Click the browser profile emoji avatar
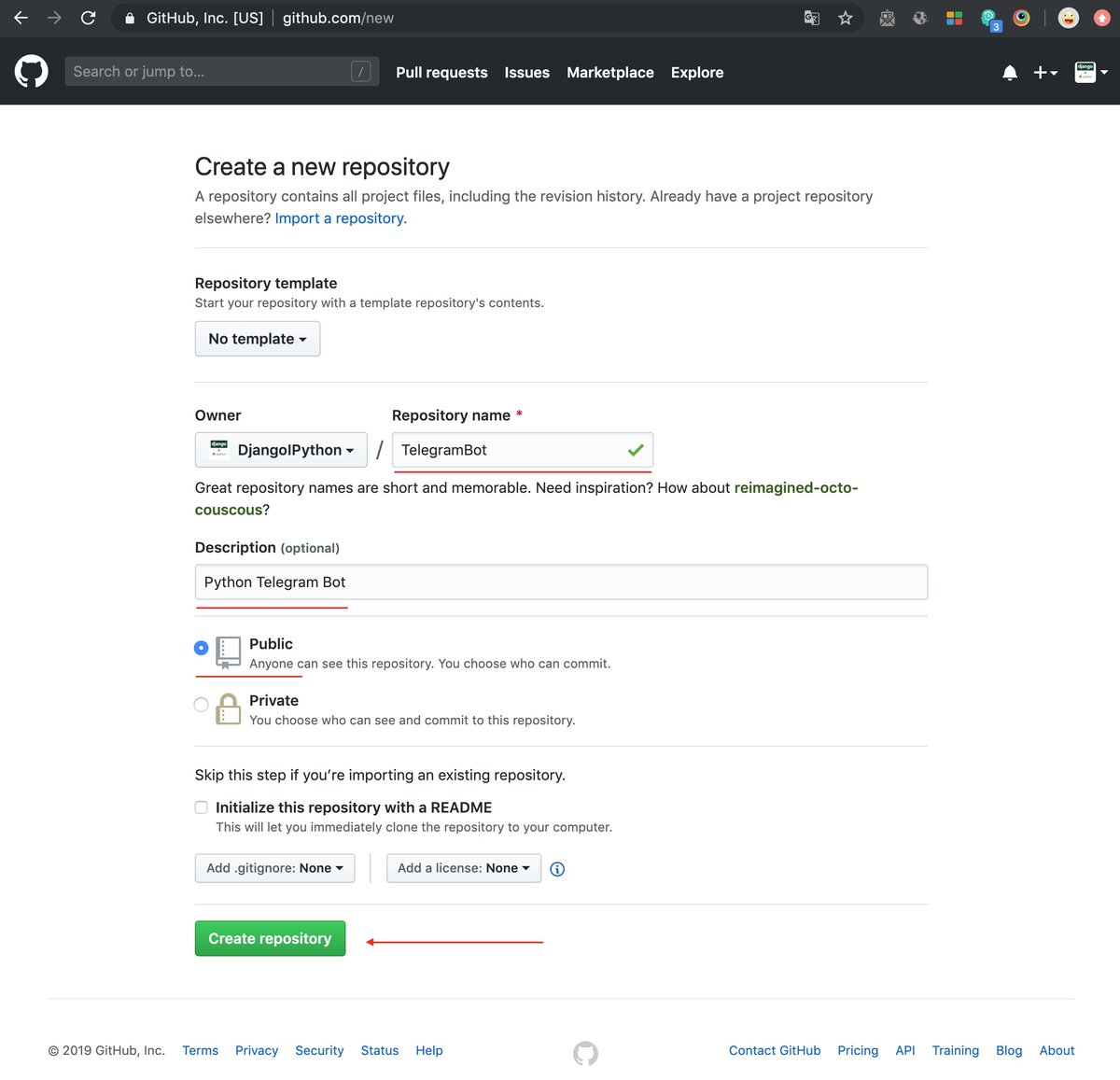Viewport: 1120px width, 1080px height. [1069, 18]
